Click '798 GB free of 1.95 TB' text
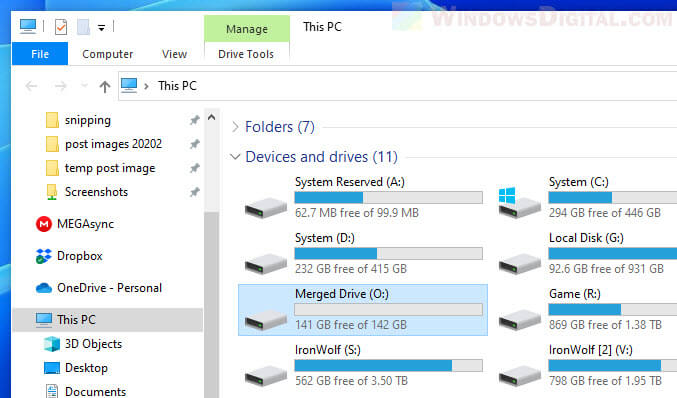 point(605,381)
